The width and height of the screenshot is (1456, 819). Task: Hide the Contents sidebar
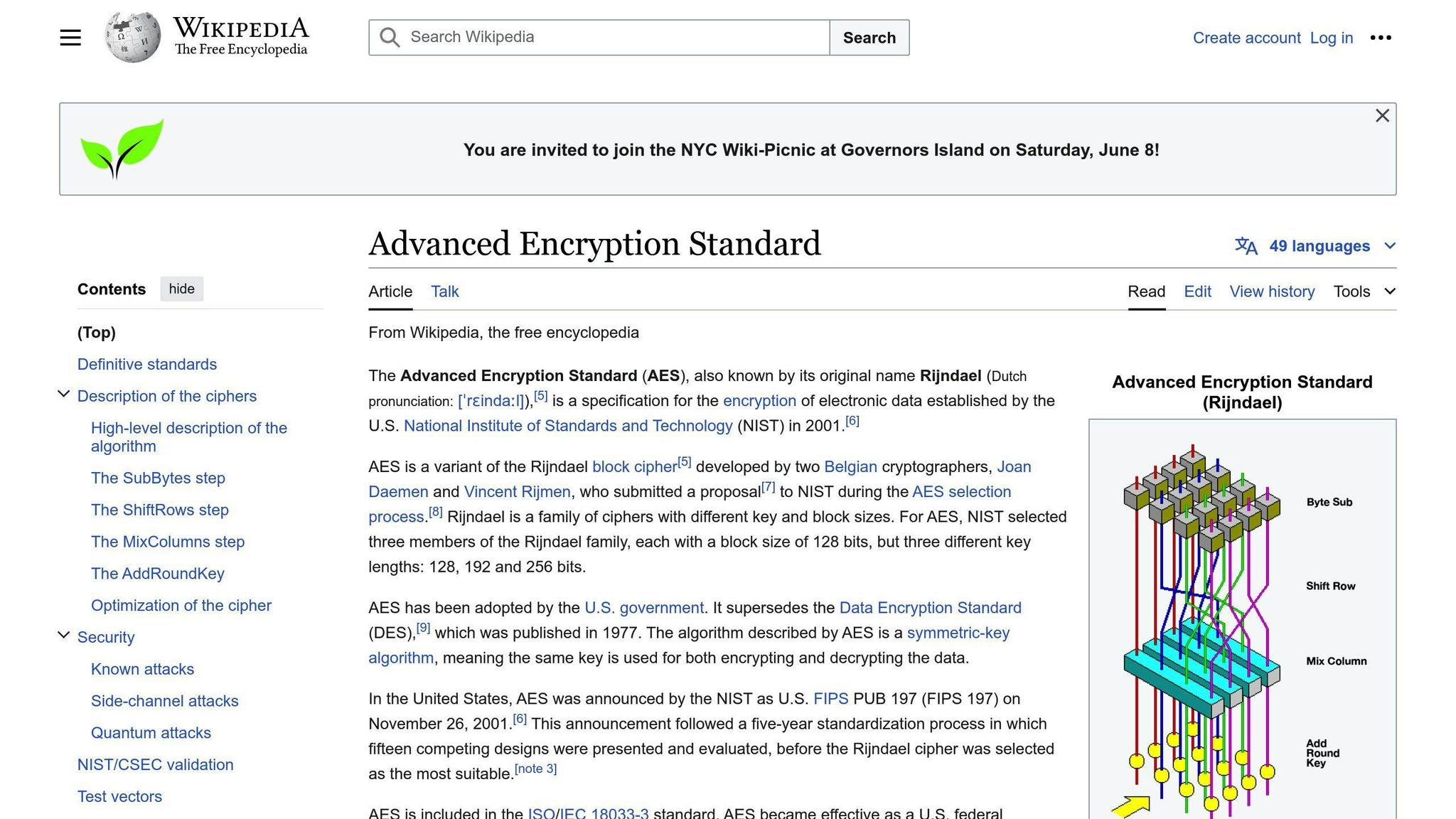point(181,289)
